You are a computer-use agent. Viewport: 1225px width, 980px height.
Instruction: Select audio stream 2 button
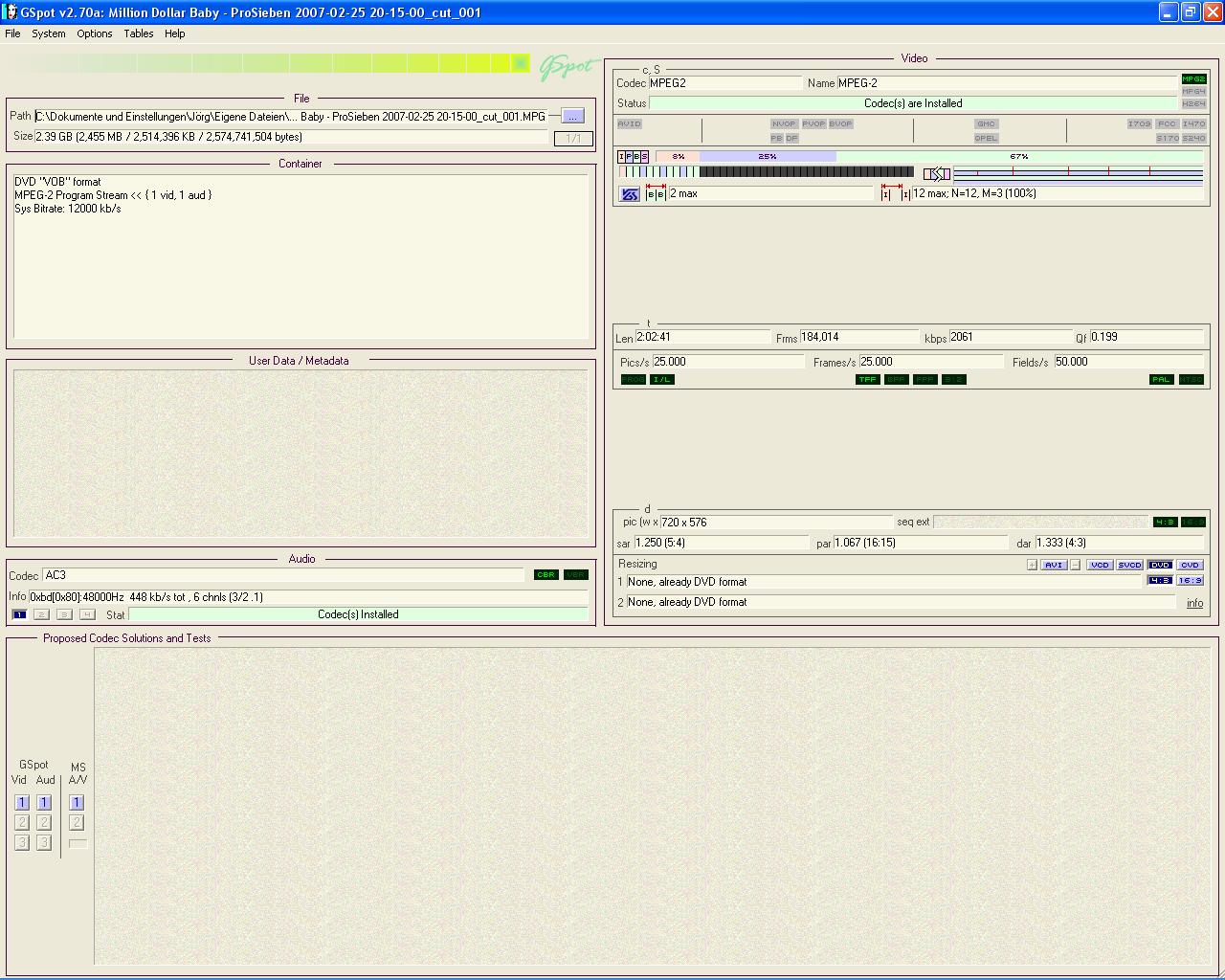point(42,614)
